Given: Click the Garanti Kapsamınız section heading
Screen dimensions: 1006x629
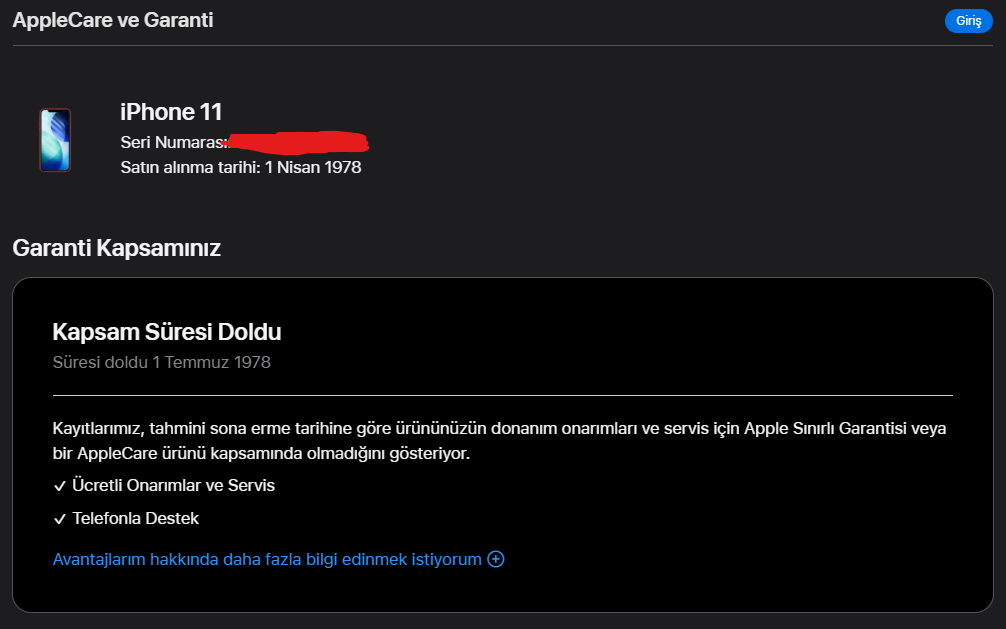Looking at the screenshot, I should pyautogui.click(x=117, y=248).
